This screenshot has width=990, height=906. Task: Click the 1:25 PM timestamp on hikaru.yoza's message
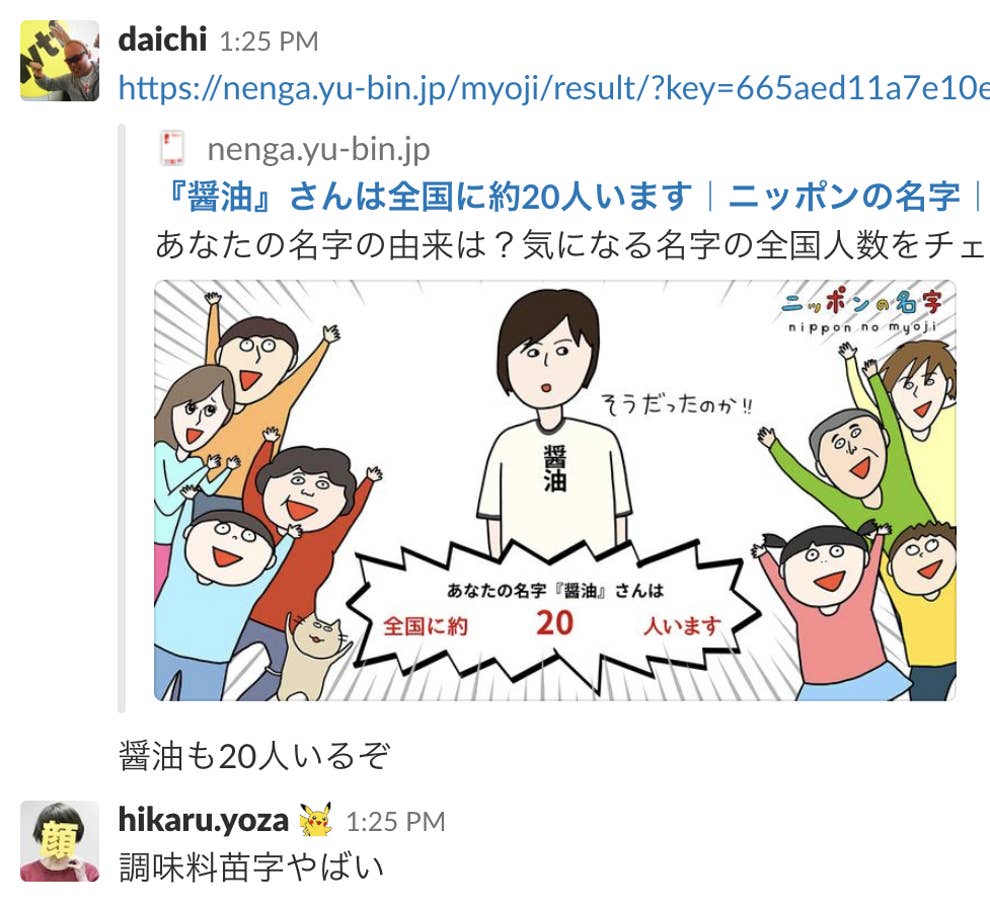coord(396,821)
